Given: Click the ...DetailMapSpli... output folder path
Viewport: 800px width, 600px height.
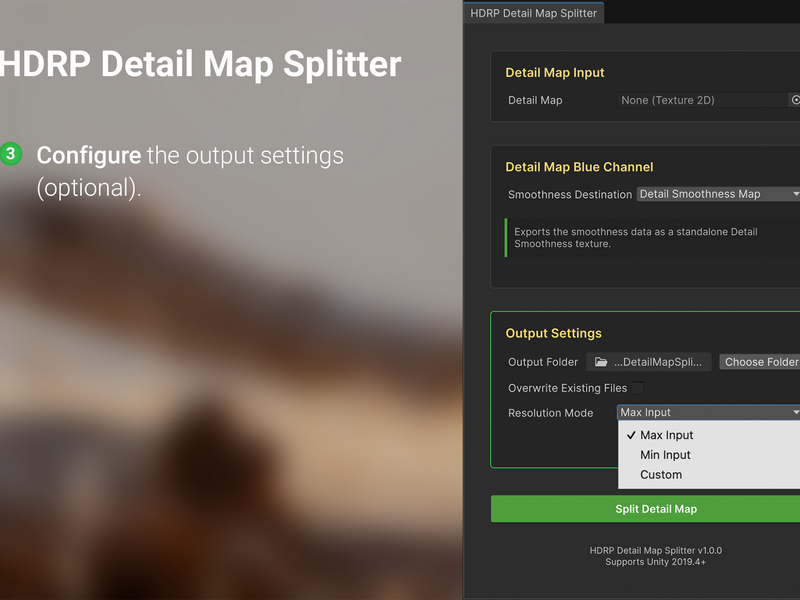Looking at the screenshot, I should tap(648, 362).
